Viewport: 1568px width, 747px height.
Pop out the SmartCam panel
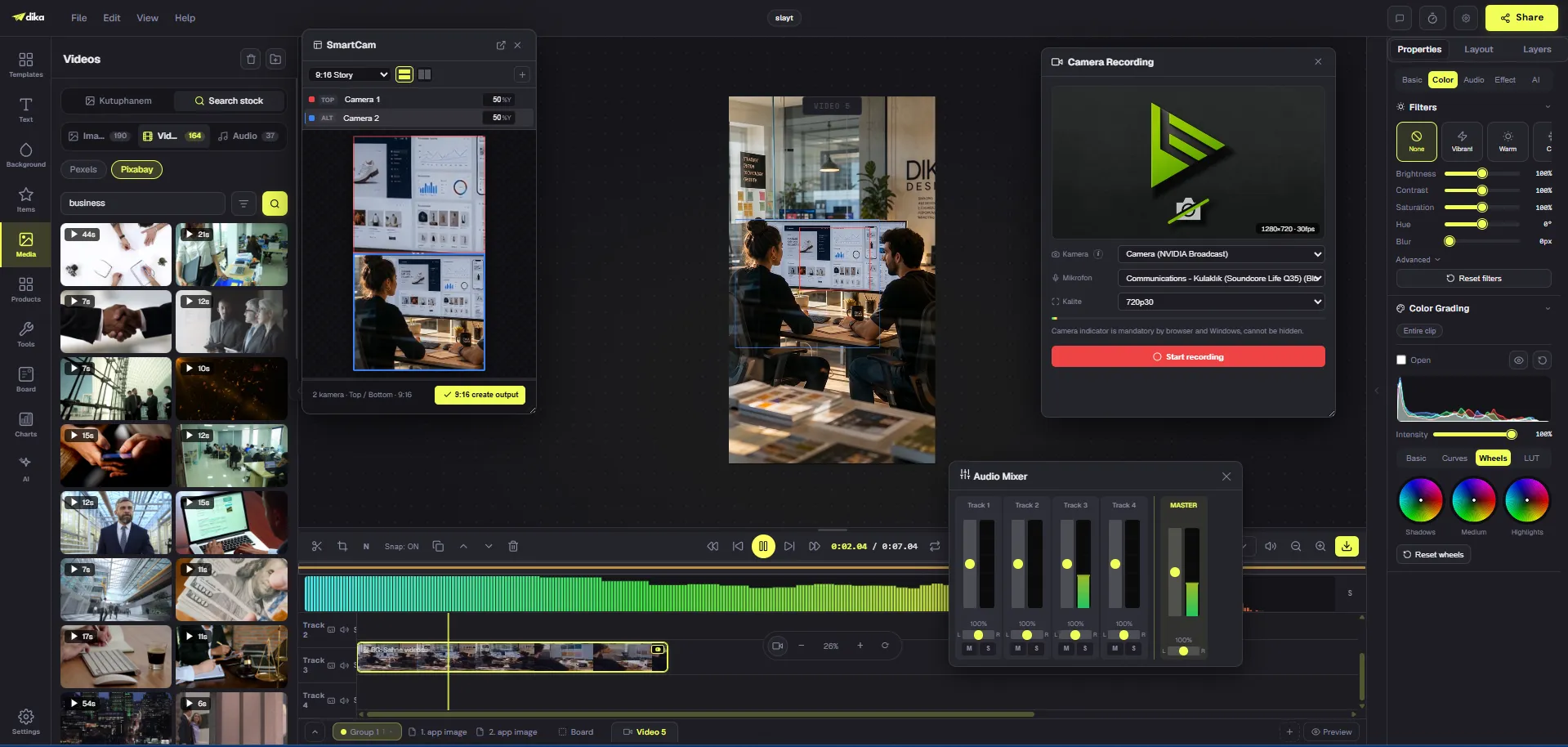pyautogui.click(x=501, y=45)
